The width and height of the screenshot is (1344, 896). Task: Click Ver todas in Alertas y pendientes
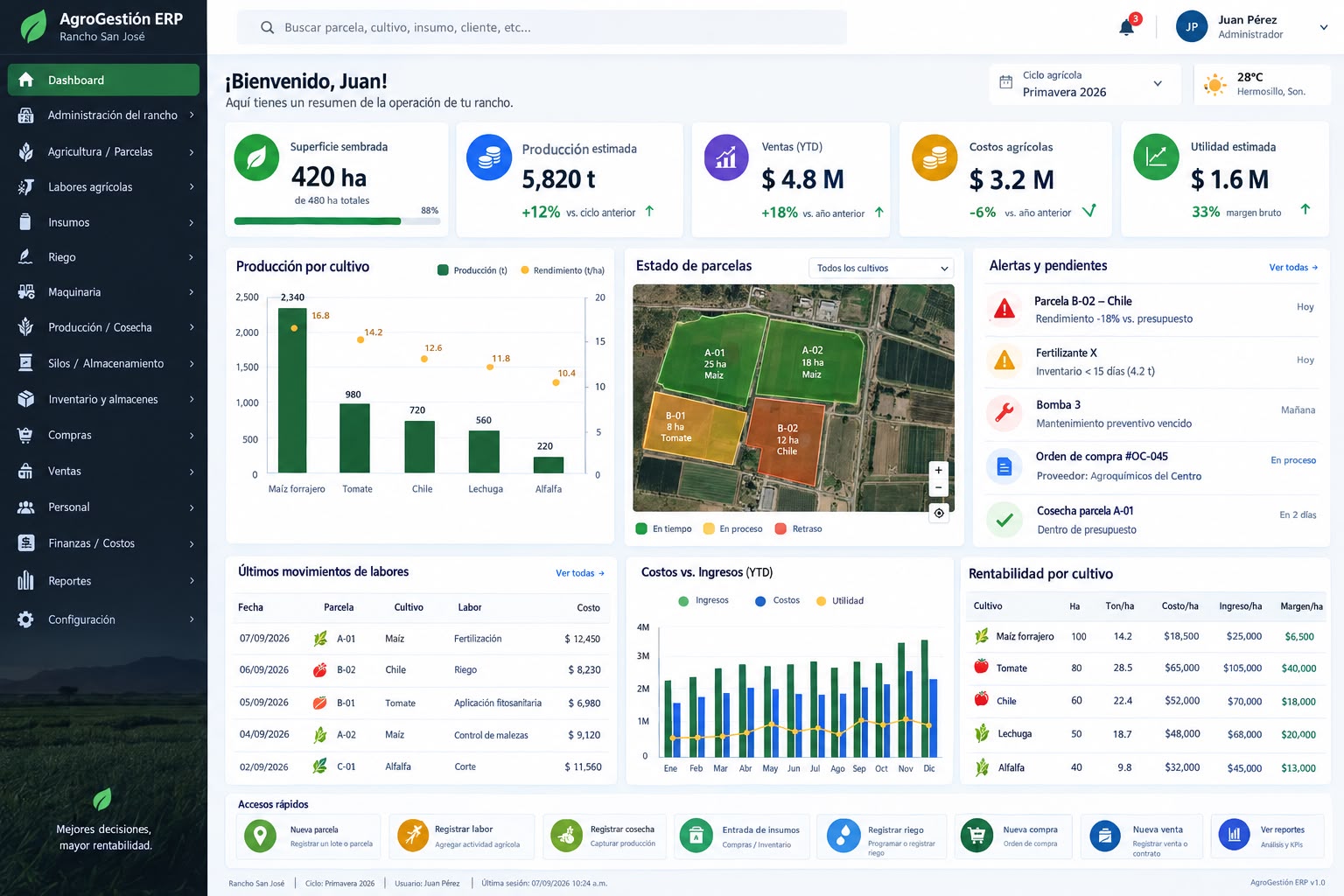pos(1293,267)
